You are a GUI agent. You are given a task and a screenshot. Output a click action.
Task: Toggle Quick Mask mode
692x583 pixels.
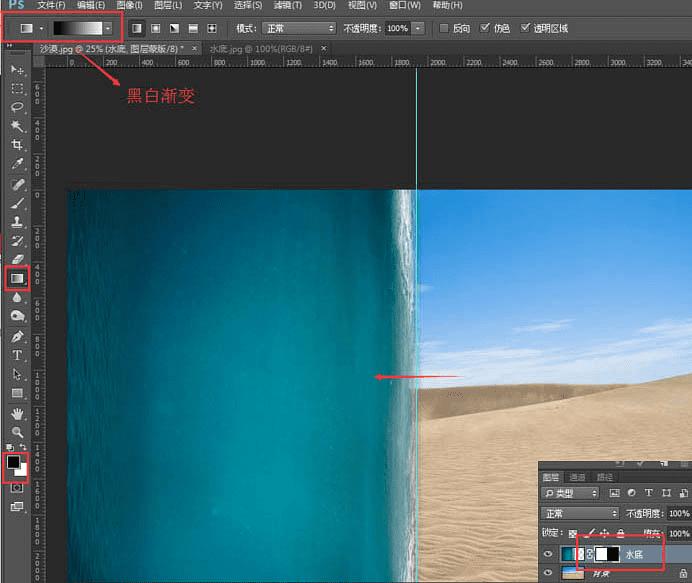click(17, 488)
